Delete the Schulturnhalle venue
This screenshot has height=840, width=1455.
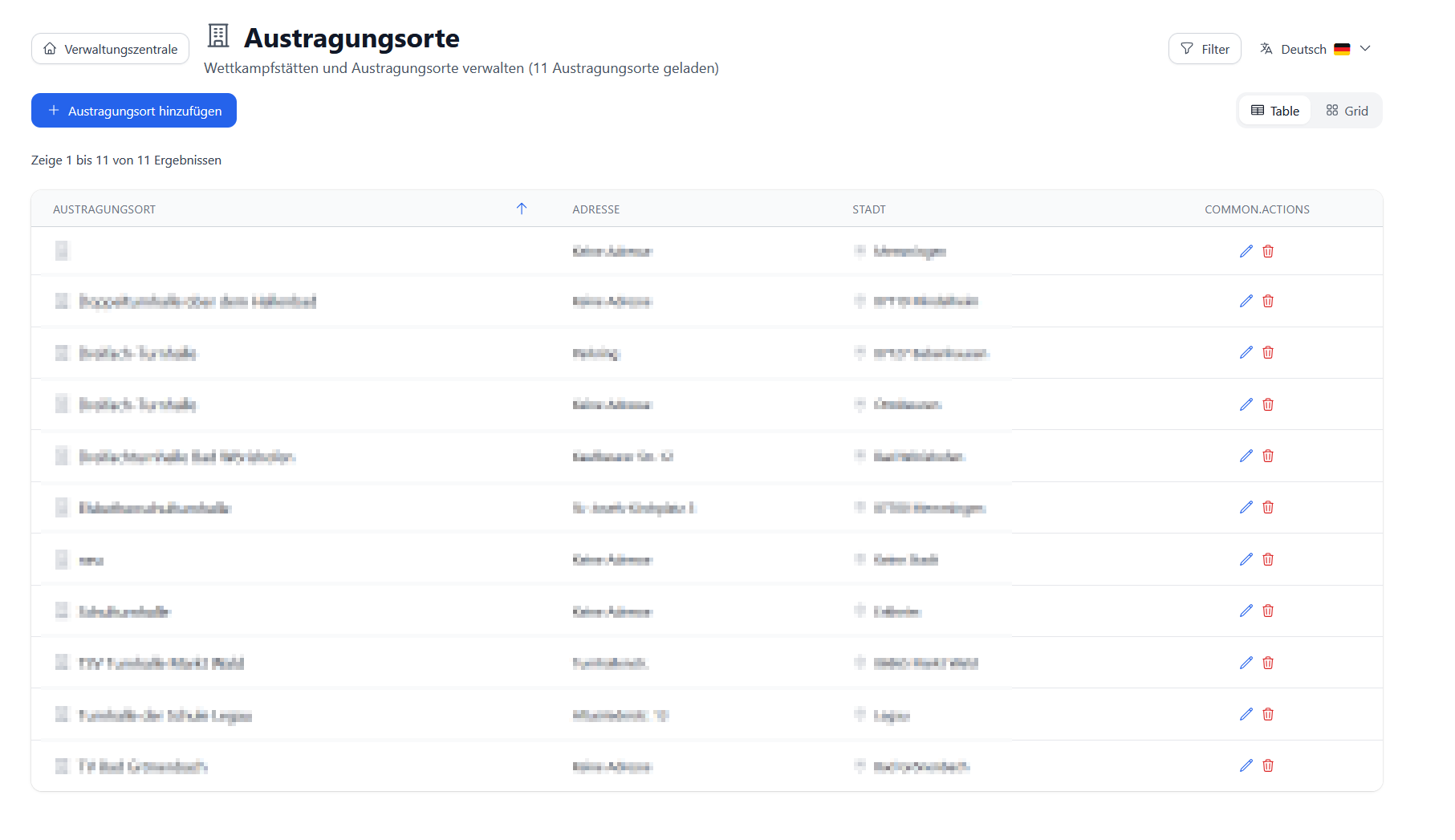(x=1268, y=611)
